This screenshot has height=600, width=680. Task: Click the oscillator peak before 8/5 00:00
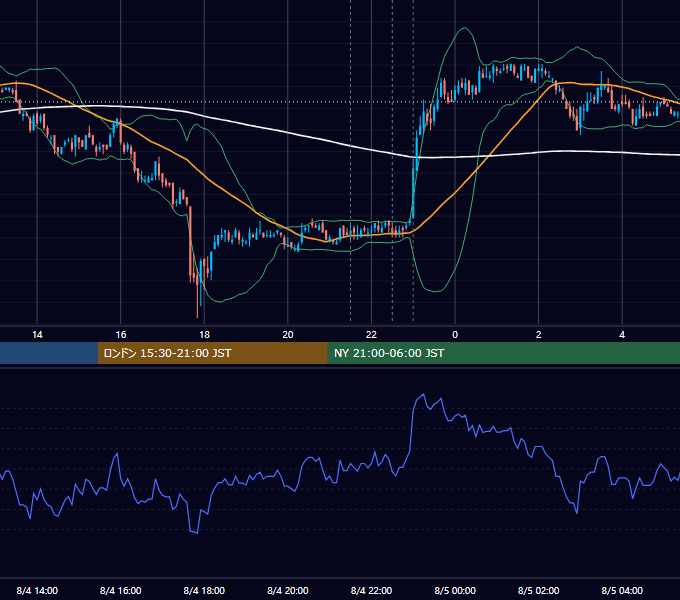click(x=423, y=395)
